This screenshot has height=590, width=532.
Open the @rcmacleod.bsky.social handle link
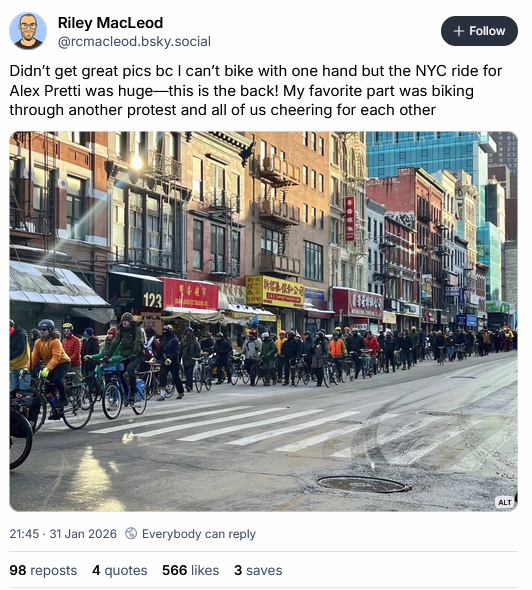click(134, 41)
